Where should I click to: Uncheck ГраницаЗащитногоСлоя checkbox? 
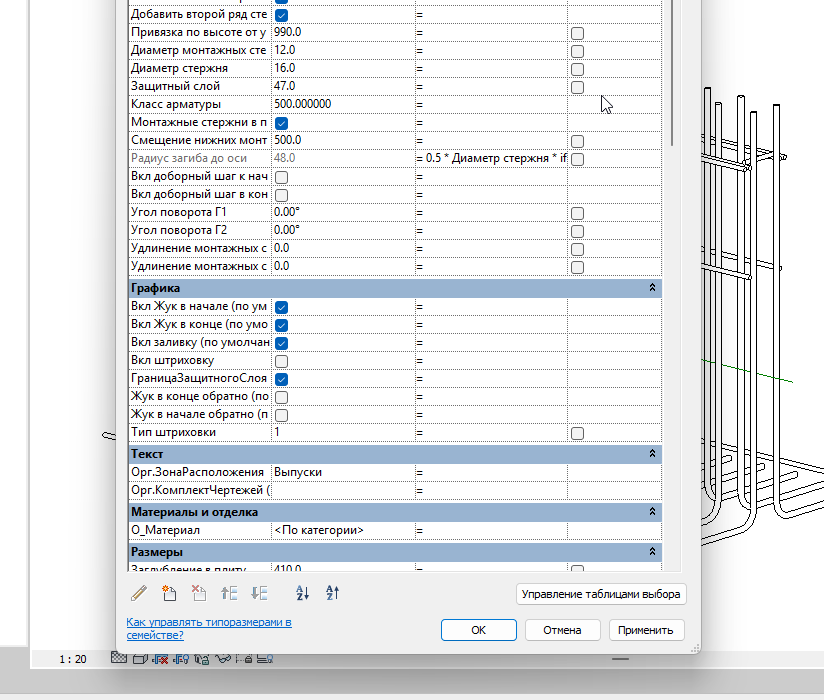282,379
